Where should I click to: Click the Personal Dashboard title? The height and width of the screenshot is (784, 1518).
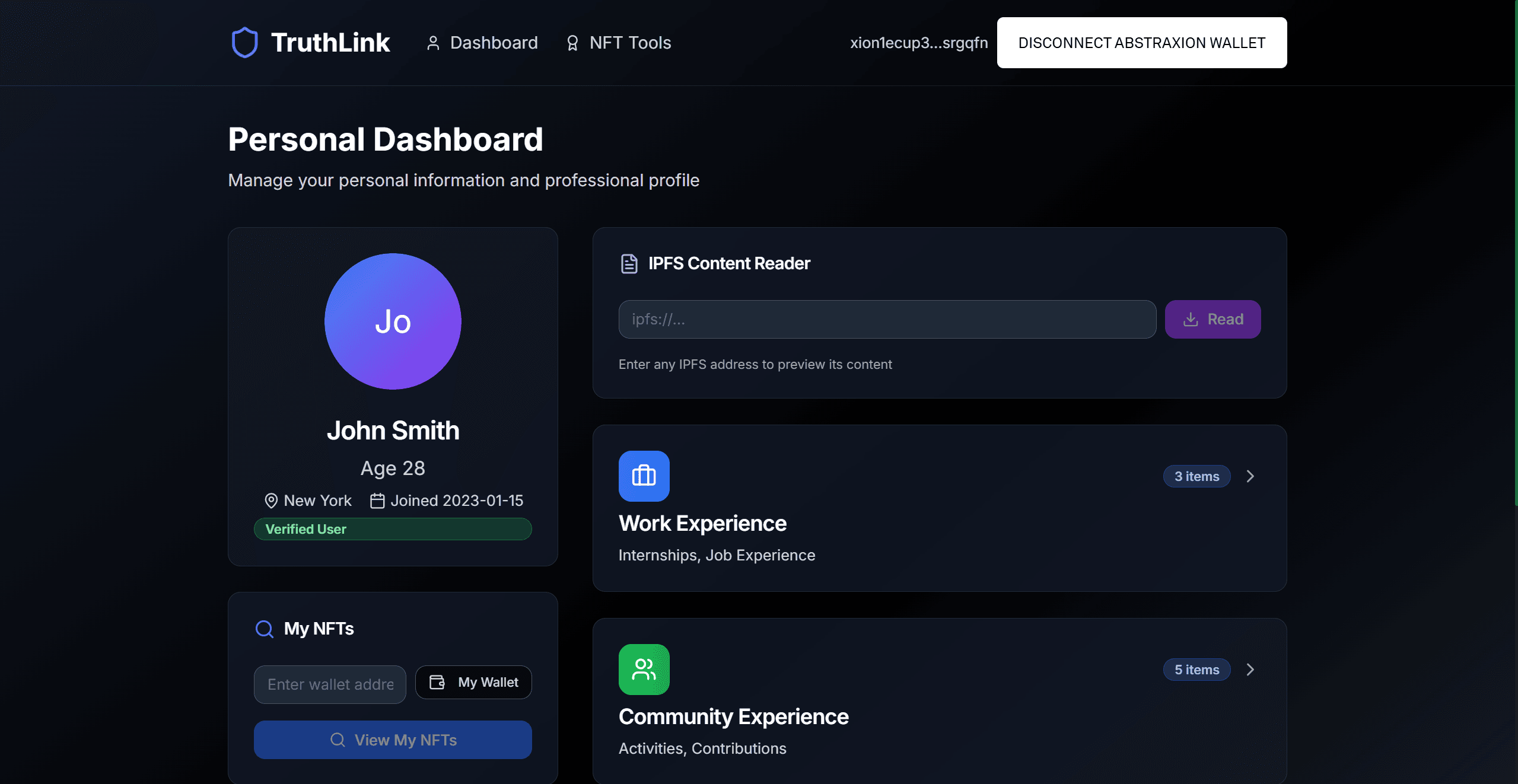tap(386, 140)
